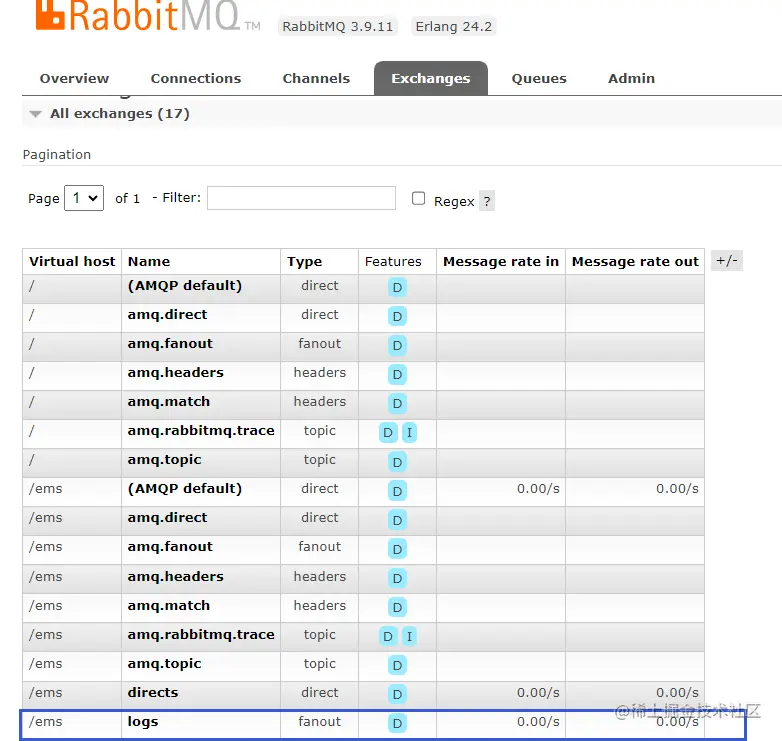This screenshot has width=782, height=741.
Task: Click the Regex help question mark
Action: tap(487, 201)
